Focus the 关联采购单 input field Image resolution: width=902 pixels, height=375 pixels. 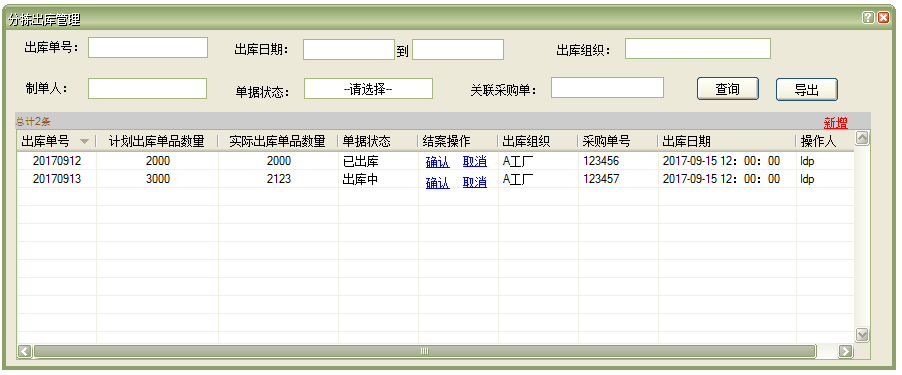pyautogui.click(x=607, y=87)
